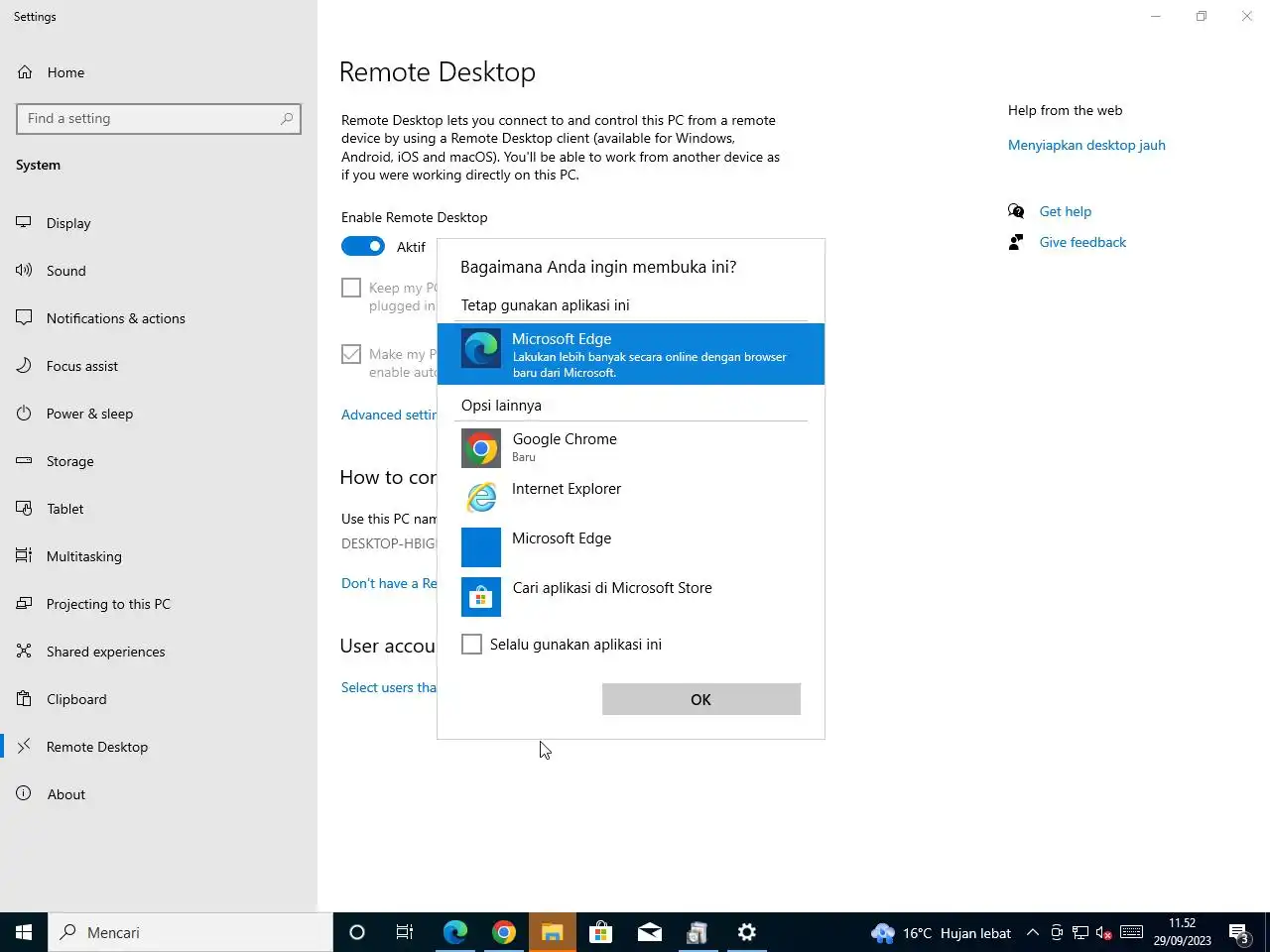This screenshot has height=952, width=1270.
Task: Select plain blue Microsoft Edge icon under Opsi lainnya
Action: (x=481, y=547)
